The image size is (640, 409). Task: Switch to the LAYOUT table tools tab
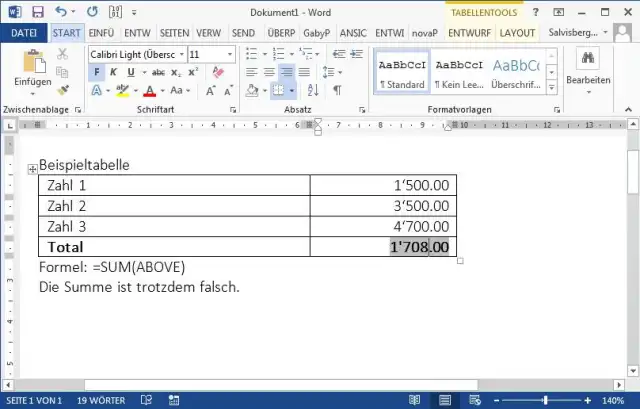[518, 33]
